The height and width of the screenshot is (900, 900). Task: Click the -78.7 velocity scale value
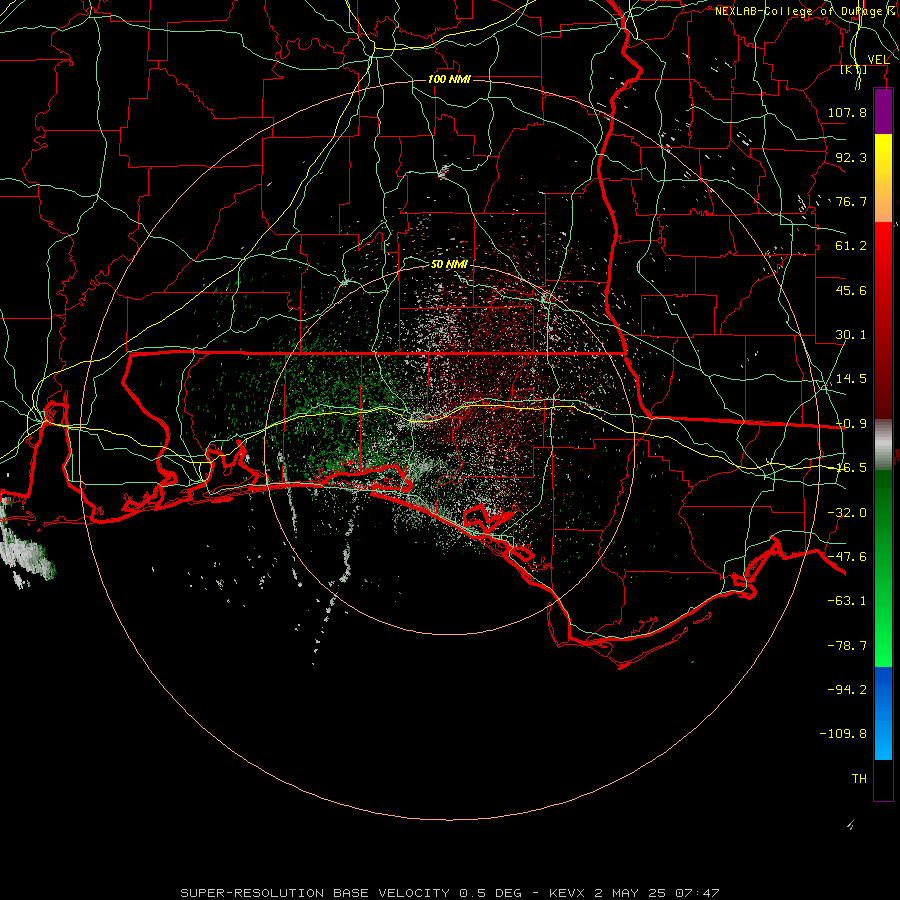point(847,646)
